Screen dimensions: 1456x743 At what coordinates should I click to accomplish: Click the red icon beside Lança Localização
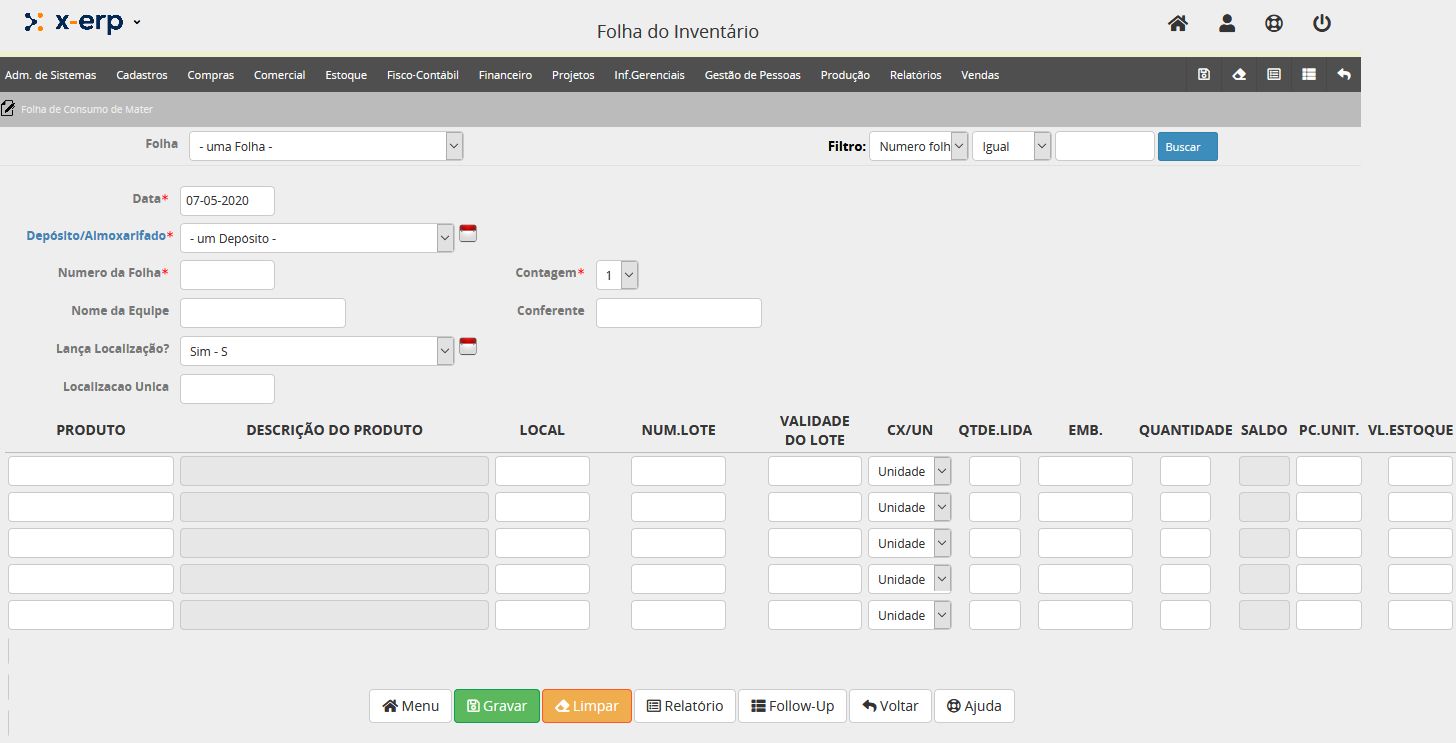[468, 347]
